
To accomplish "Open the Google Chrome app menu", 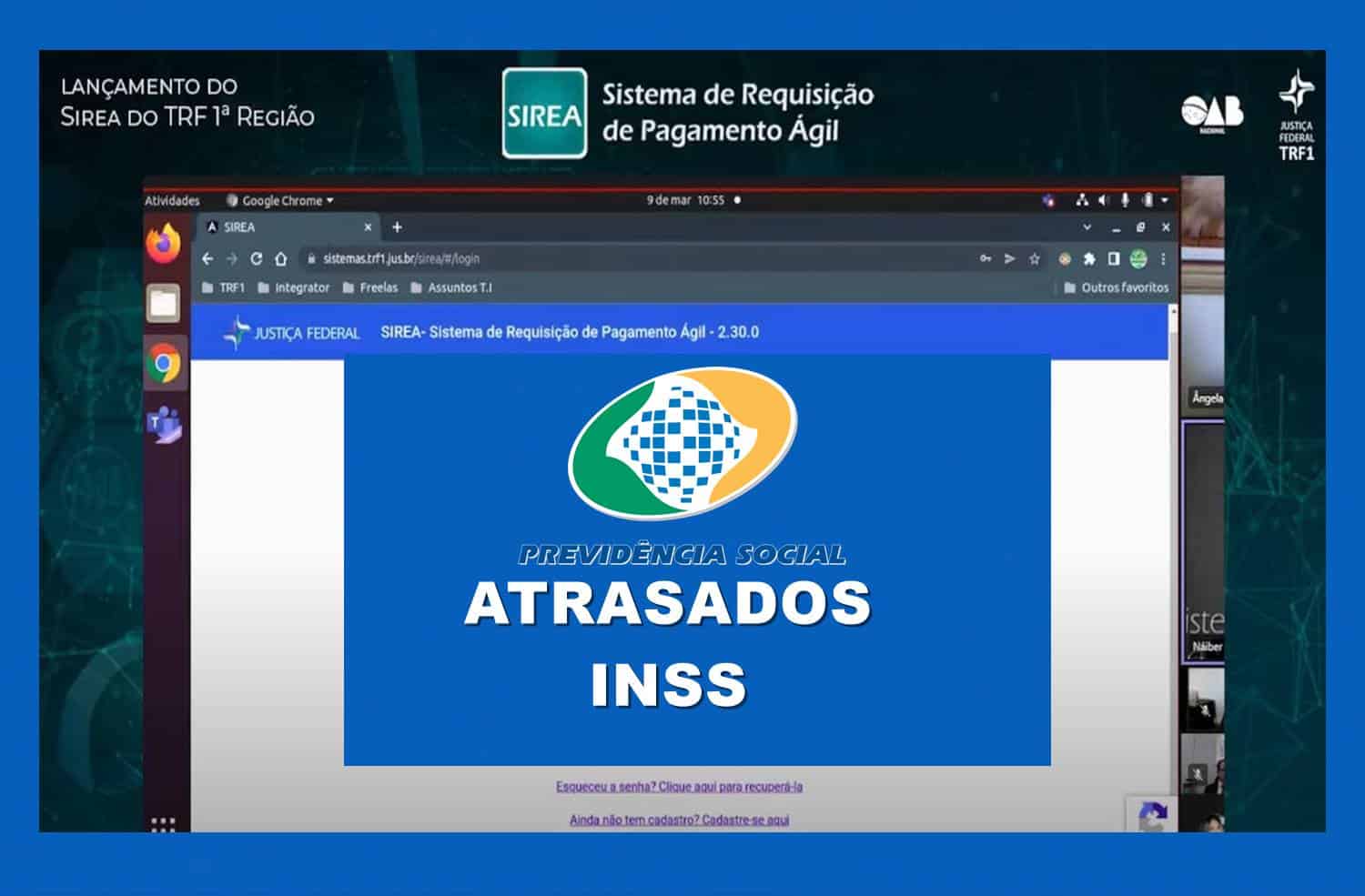I will coord(279,200).
